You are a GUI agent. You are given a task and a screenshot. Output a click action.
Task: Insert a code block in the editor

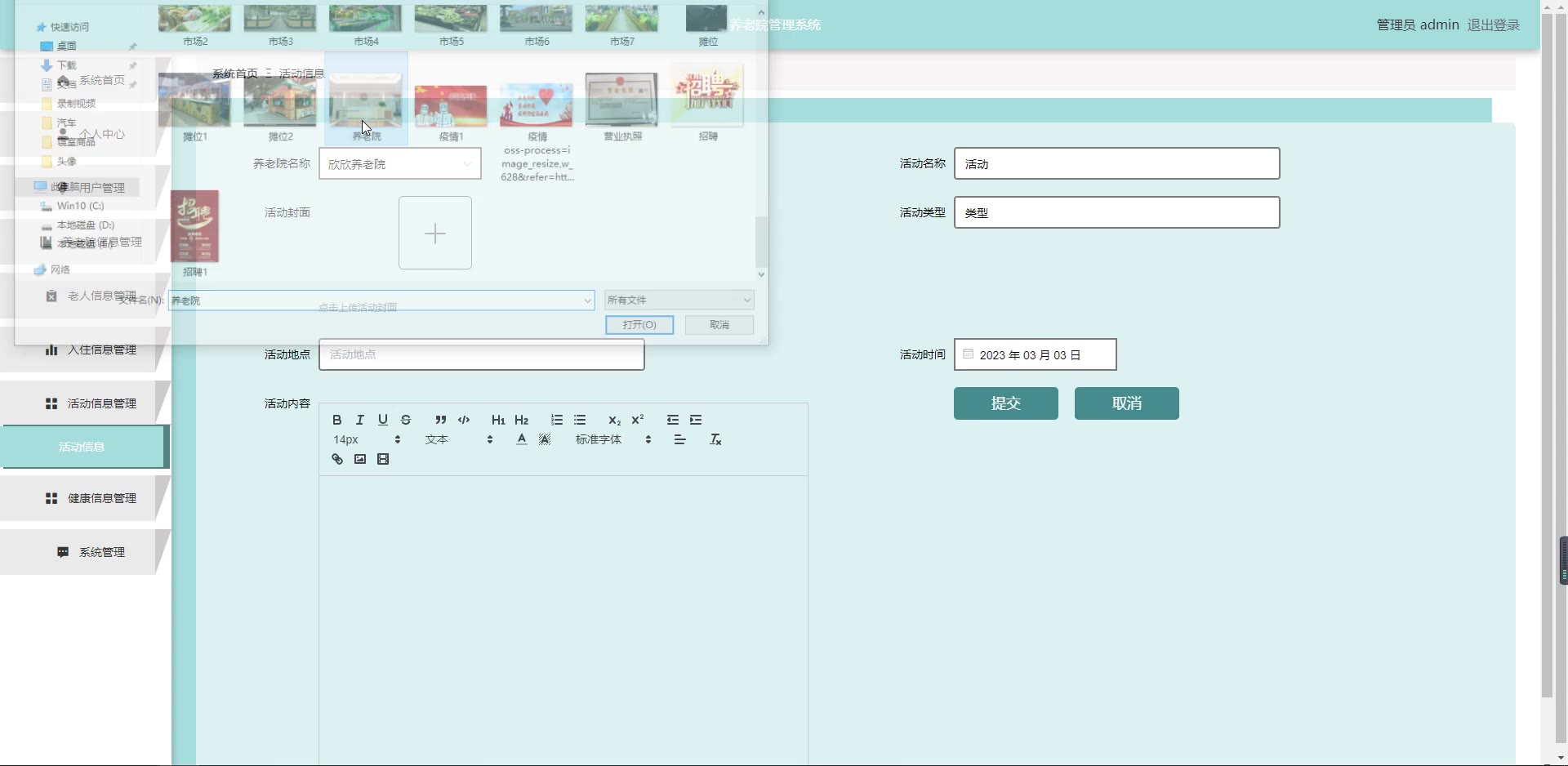(x=464, y=420)
